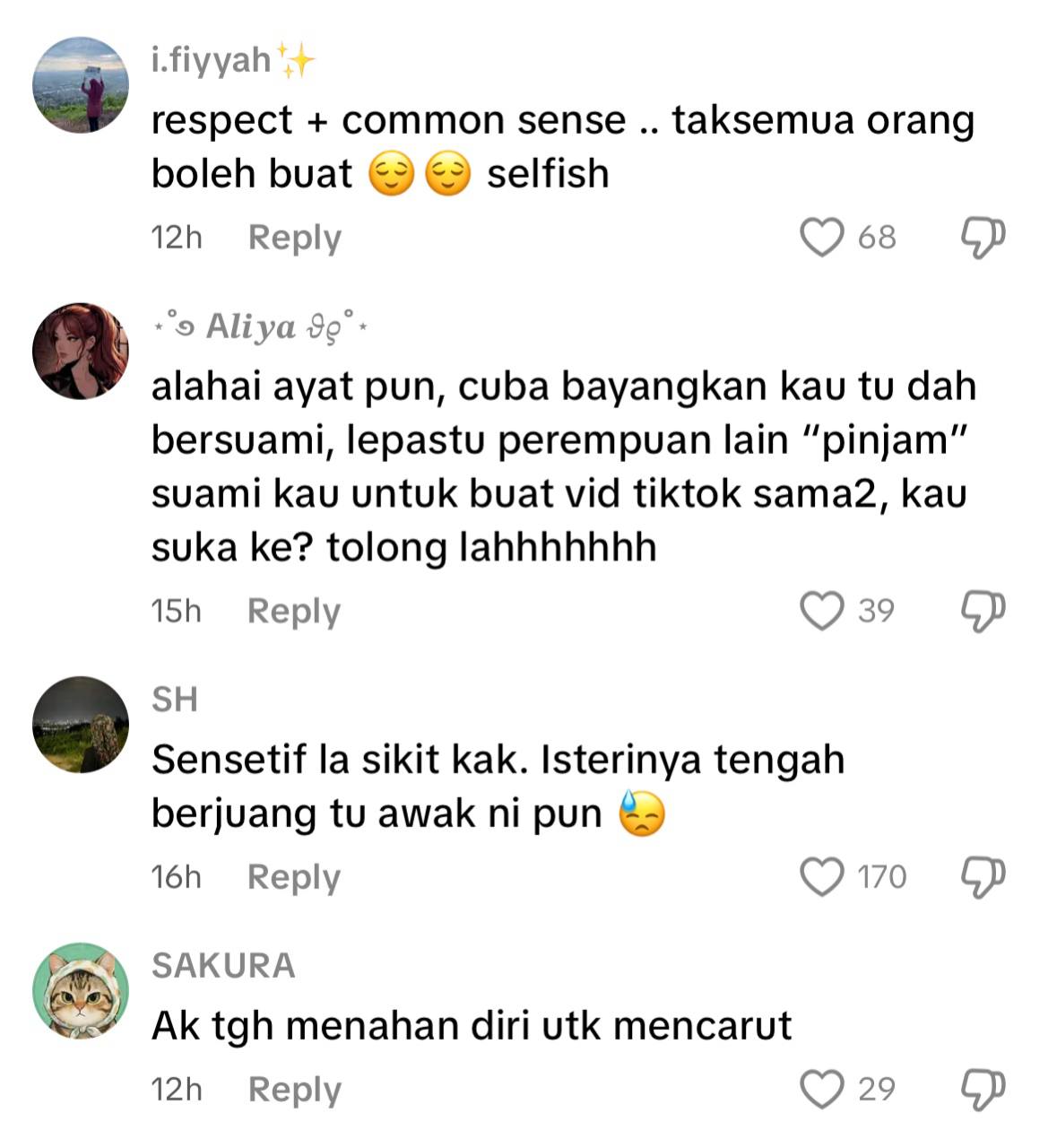This screenshot has width=1048, height=1148.
Task: Open i.fiyyah's profile picture
Action: pos(81,85)
